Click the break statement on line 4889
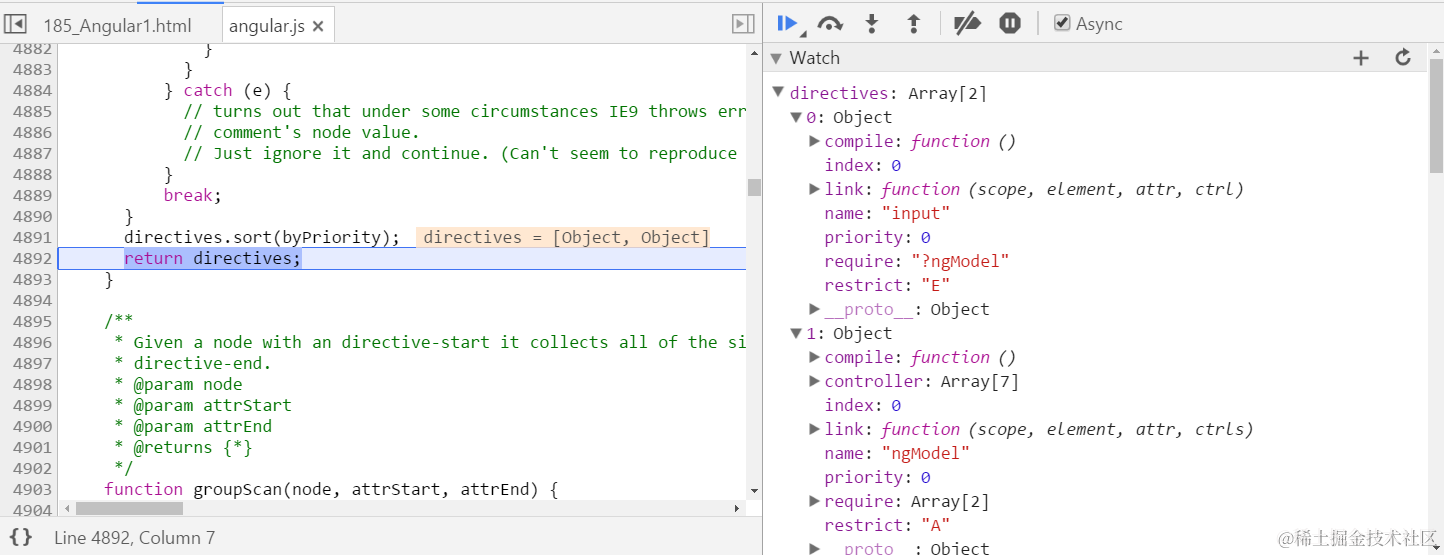The height and width of the screenshot is (555, 1444). click(x=192, y=195)
